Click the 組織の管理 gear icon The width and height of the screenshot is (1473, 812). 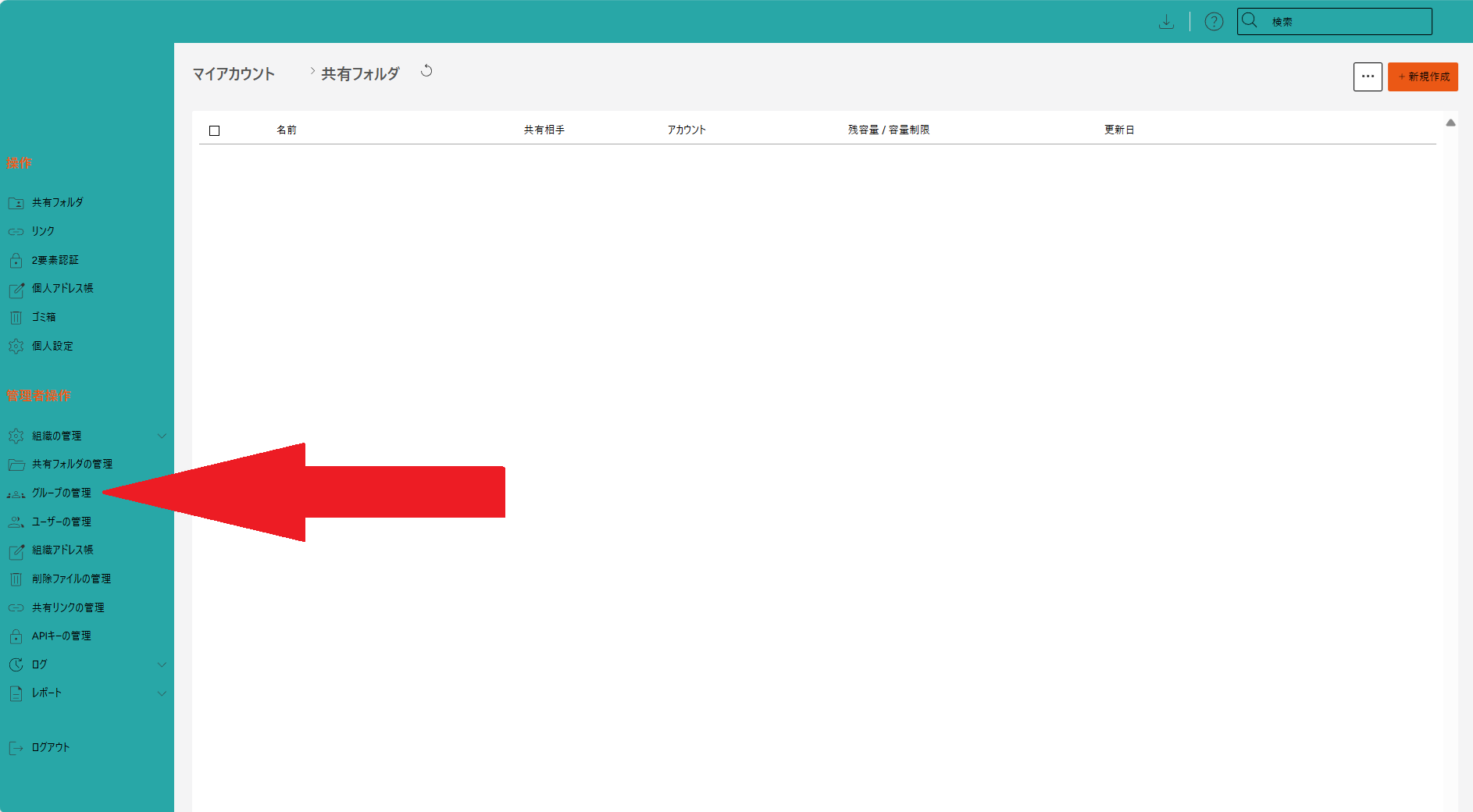click(16, 436)
